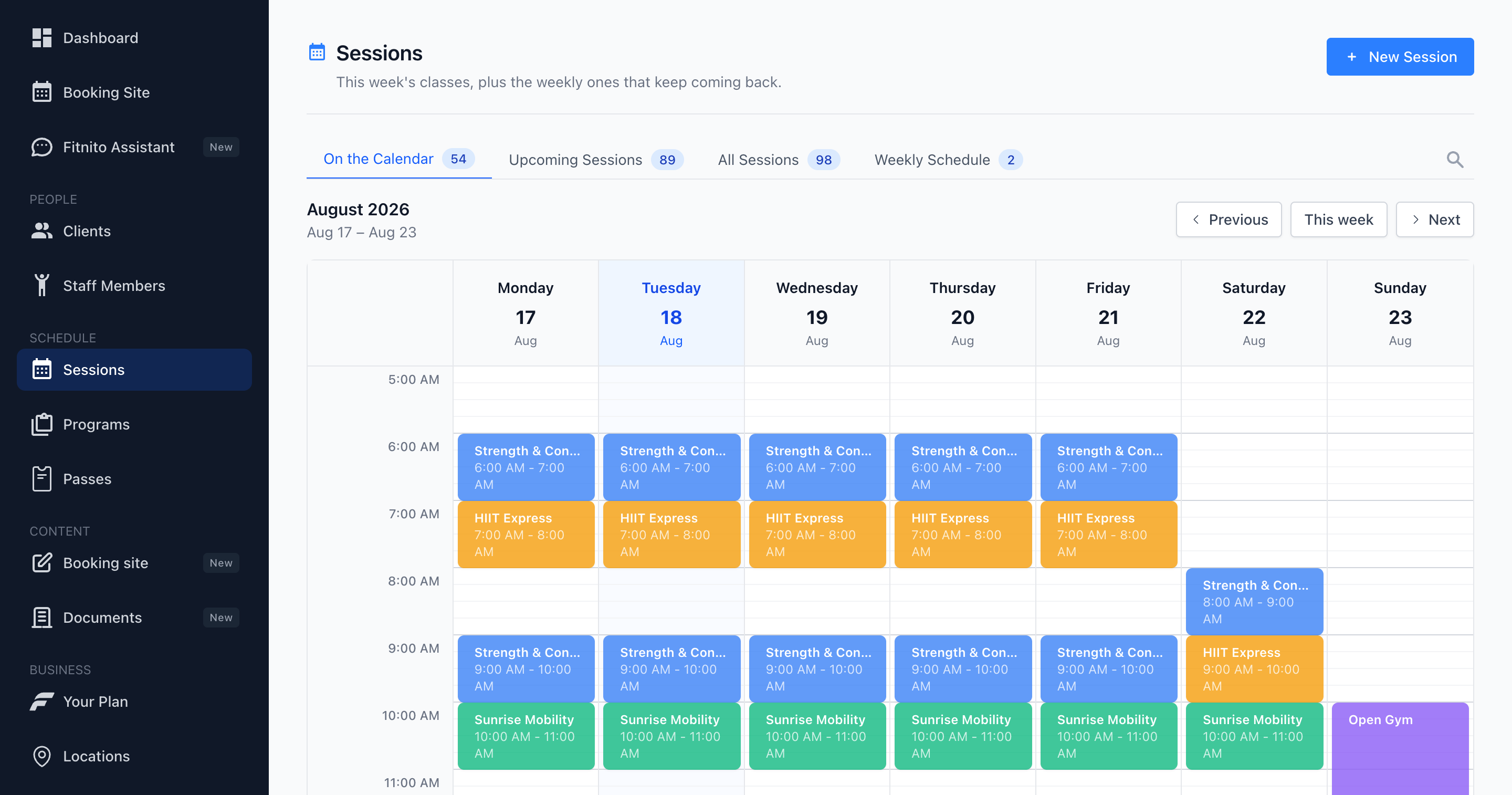This screenshot has height=795, width=1512.
Task: Open Friday 6:00 AM Strength & Con session
Action: [1109, 467]
